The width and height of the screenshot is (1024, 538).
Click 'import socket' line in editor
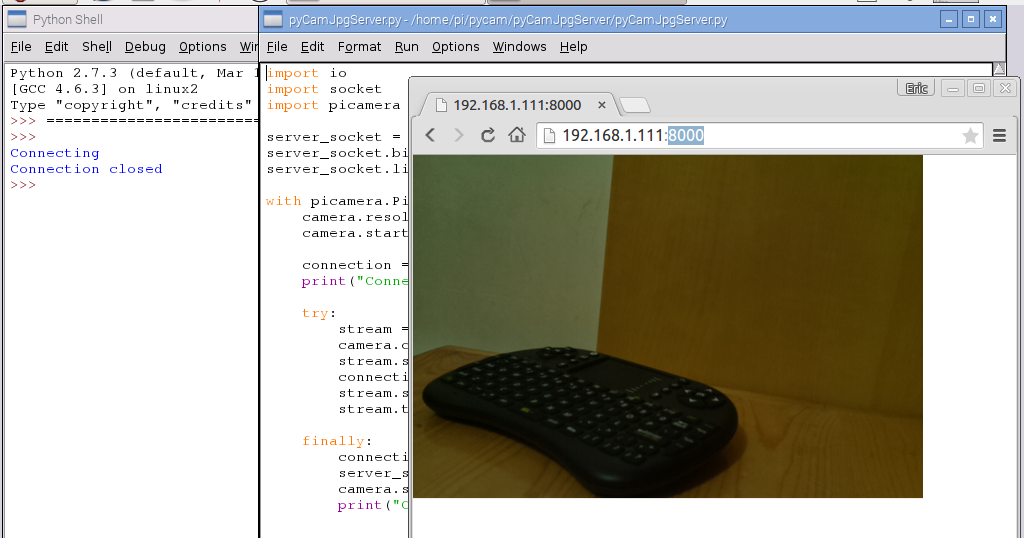click(324, 89)
